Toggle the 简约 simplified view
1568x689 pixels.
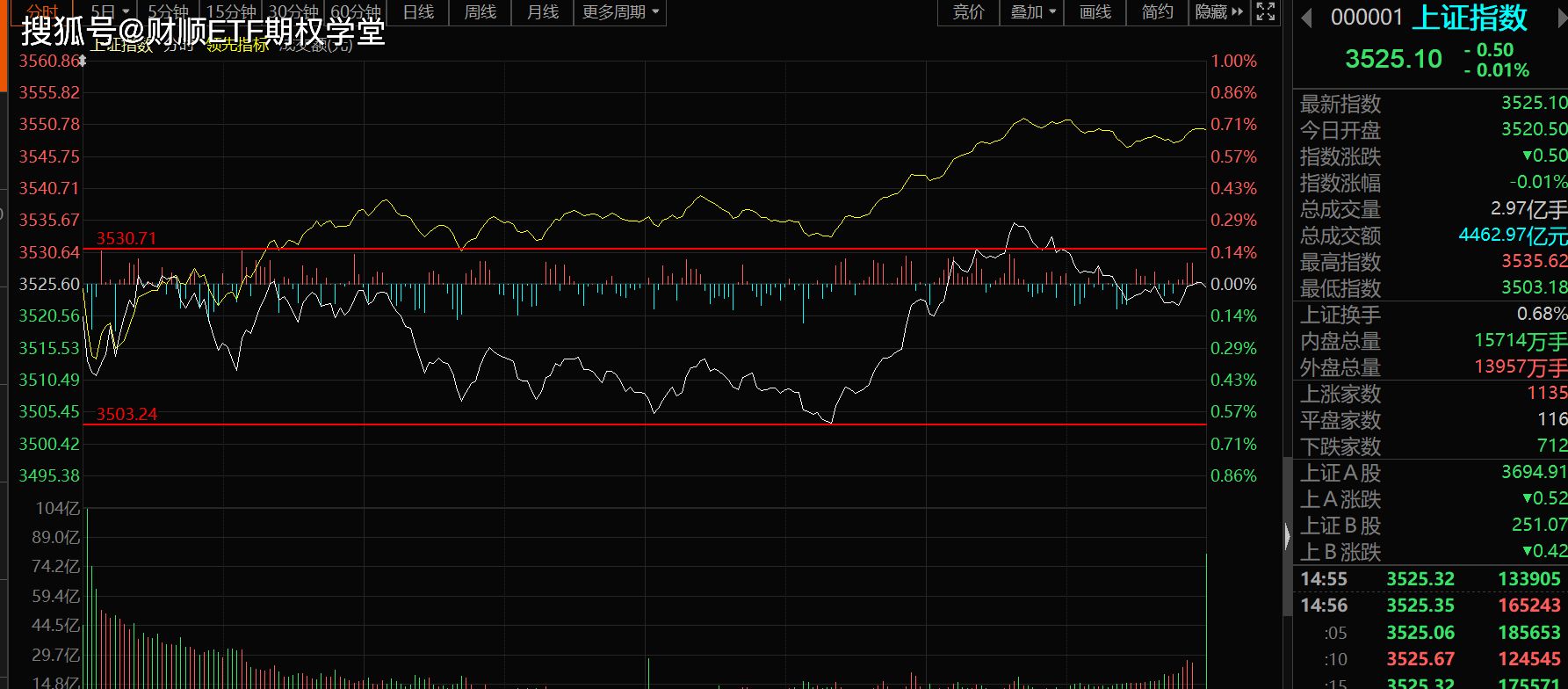(1157, 12)
